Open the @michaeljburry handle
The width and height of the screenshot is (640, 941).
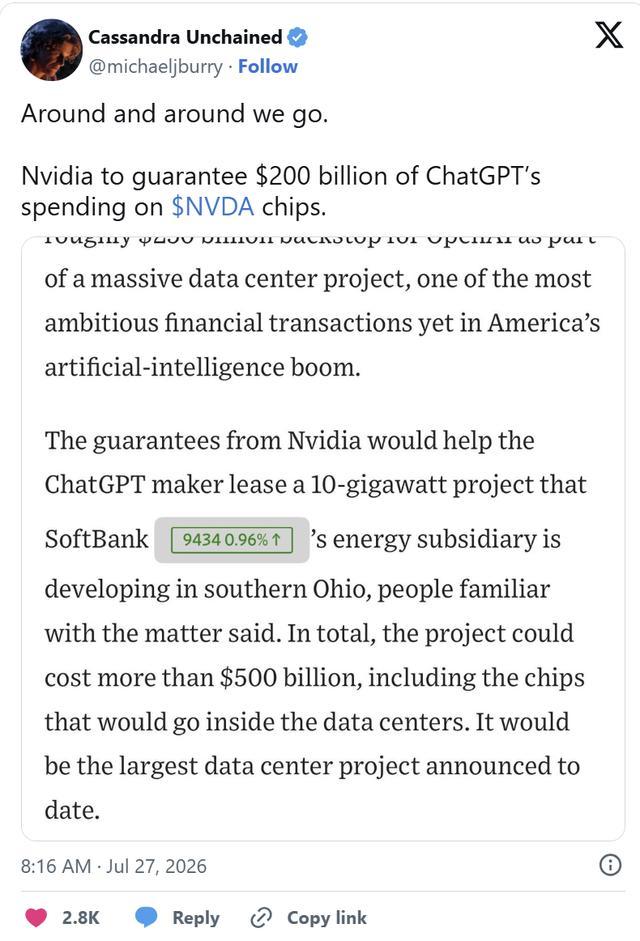tap(155, 66)
